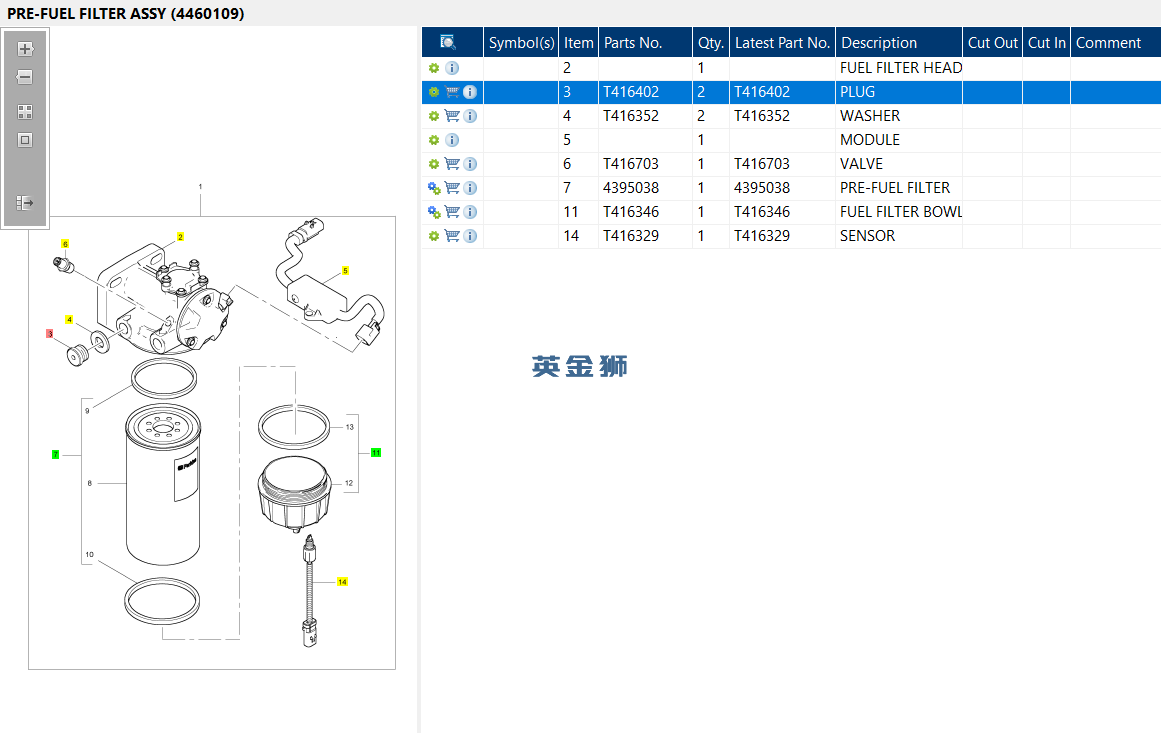
Task: Open sub-assembly gears for PRE-FUEL FILTER row
Action: [434, 188]
